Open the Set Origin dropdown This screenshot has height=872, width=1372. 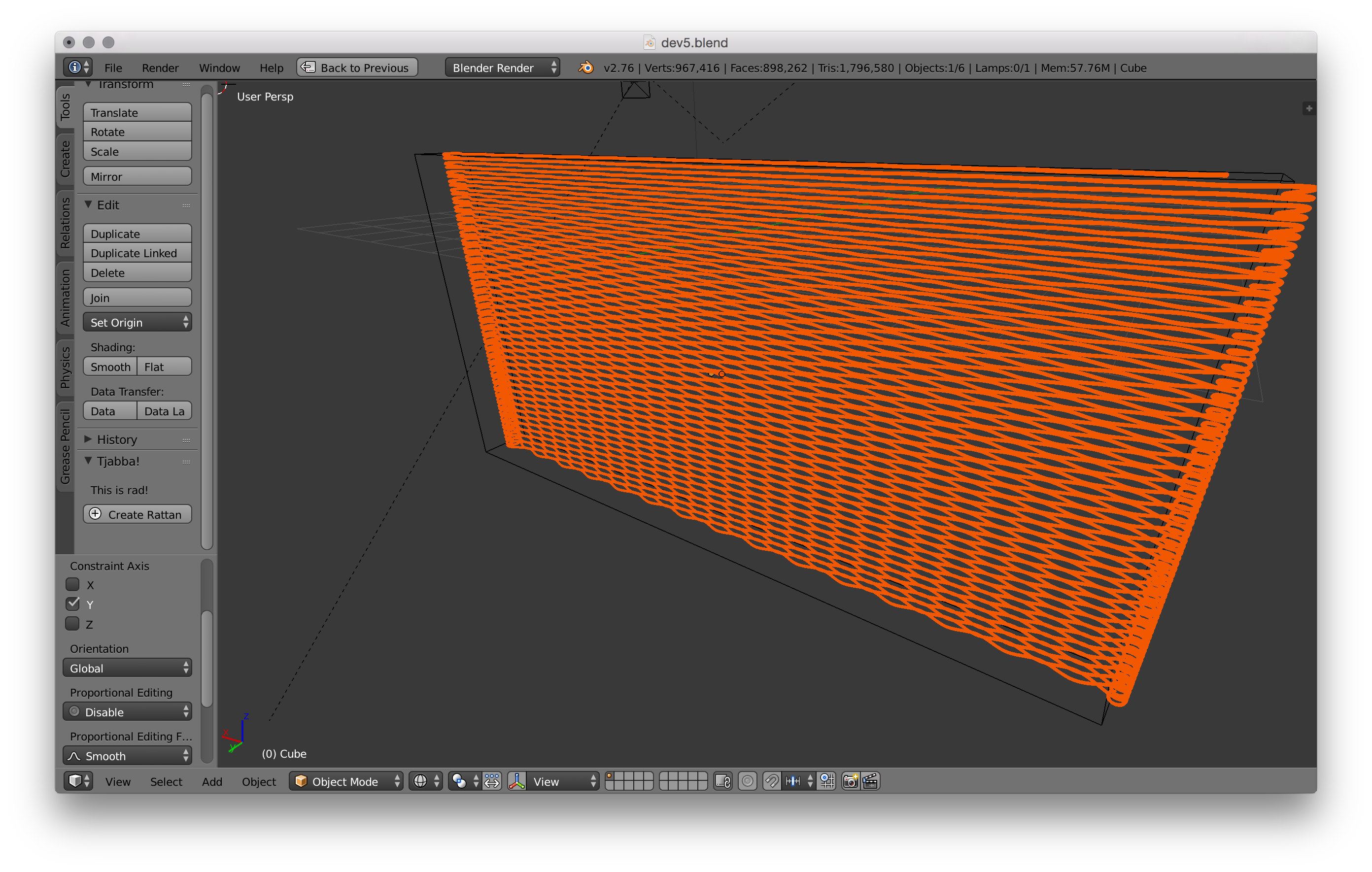[x=137, y=322]
